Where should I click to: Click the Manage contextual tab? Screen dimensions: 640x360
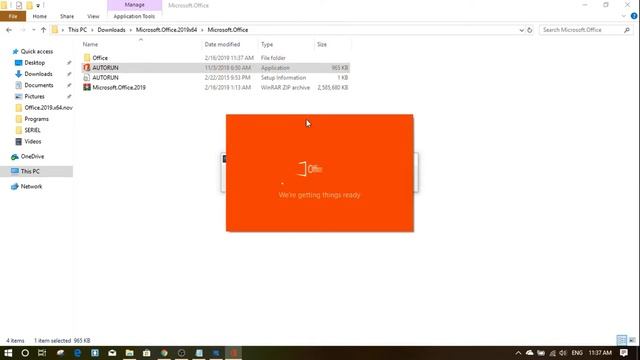coord(135,5)
